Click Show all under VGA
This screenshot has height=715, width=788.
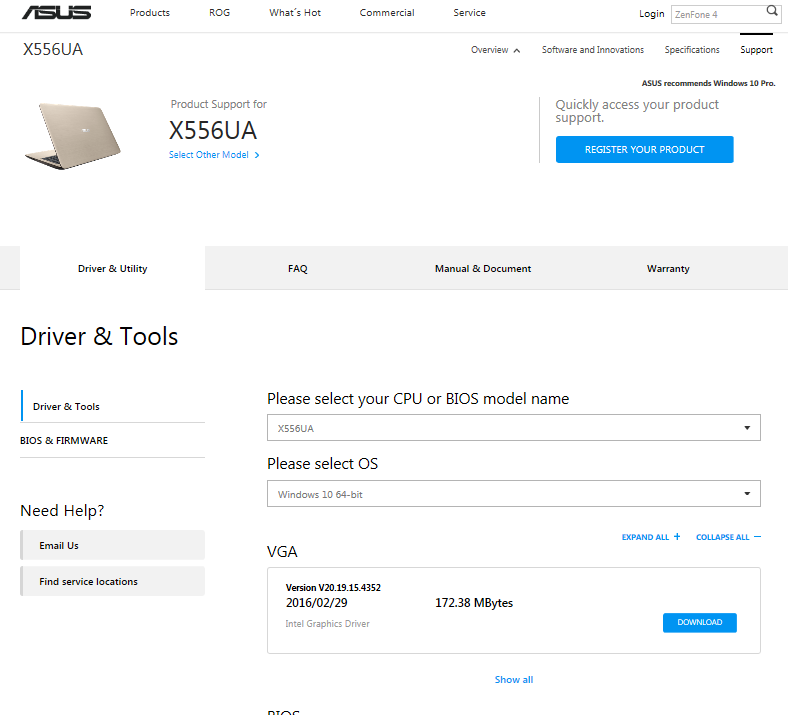tap(514, 679)
